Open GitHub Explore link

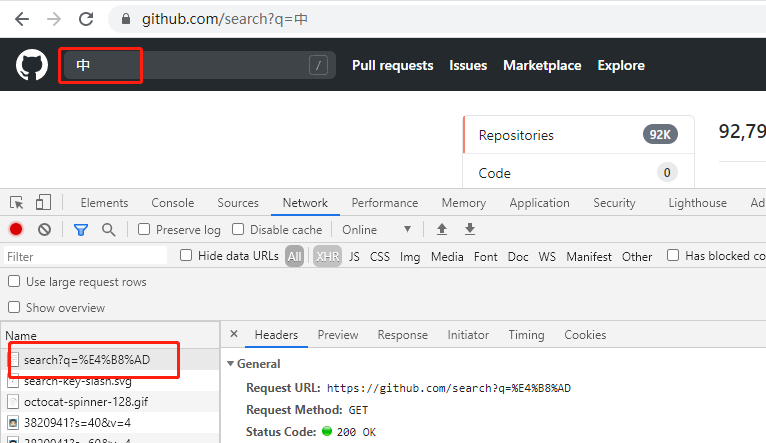621,65
